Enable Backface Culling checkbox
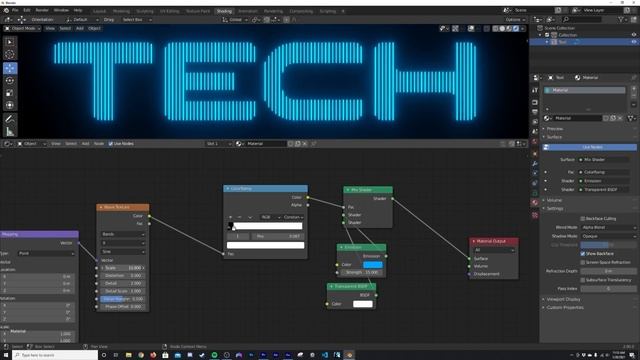640x360 pixels. coord(583,219)
